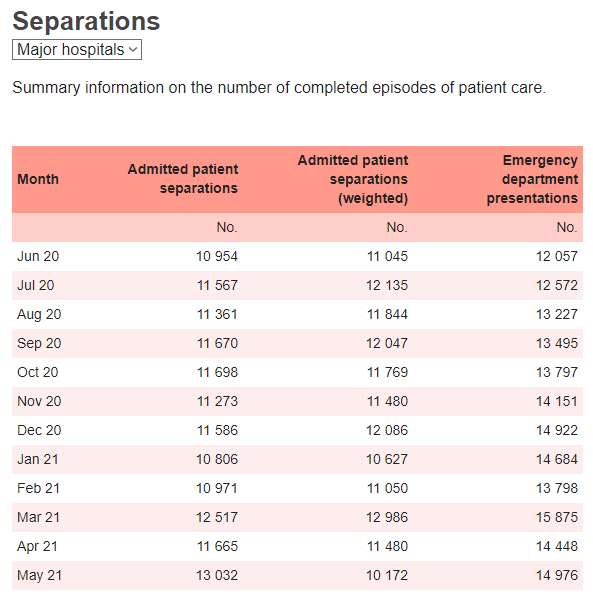Click the Sep 20 row label
The image size is (593, 597).
coord(39,343)
